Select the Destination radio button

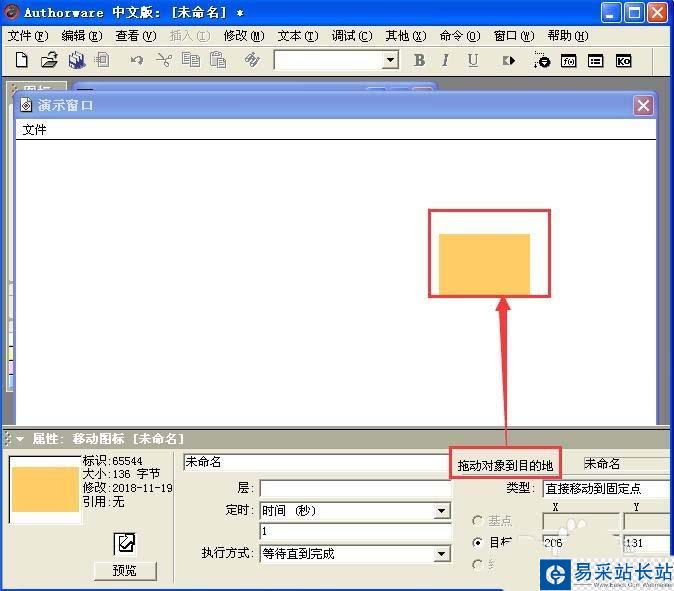(x=477, y=543)
